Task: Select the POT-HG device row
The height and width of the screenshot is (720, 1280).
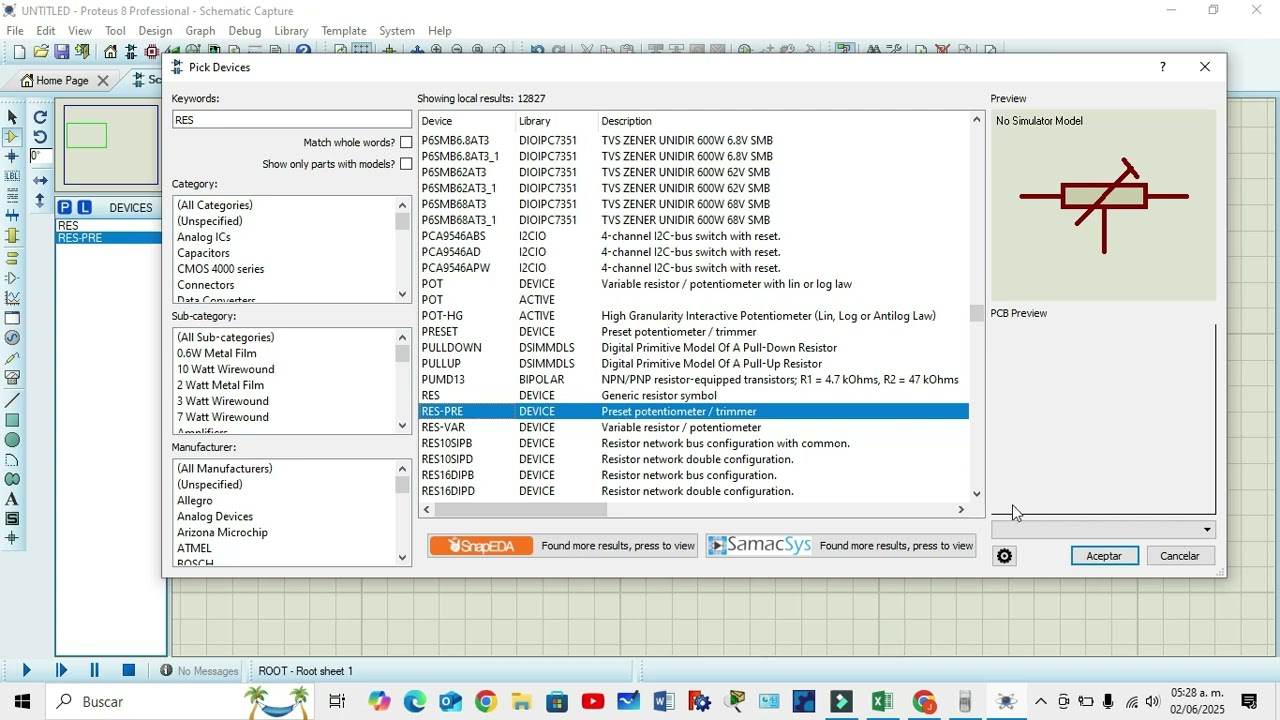Action: (x=693, y=316)
